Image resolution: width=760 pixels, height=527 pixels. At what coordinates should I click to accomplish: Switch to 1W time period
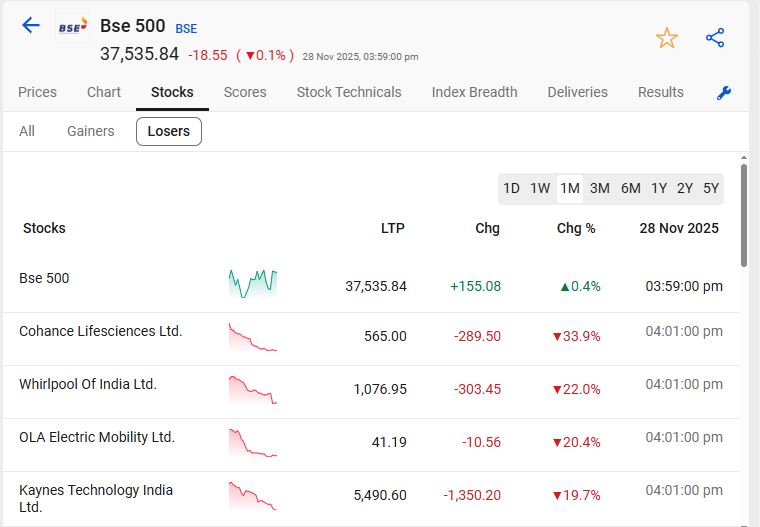pyautogui.click(x=540, y=188)
